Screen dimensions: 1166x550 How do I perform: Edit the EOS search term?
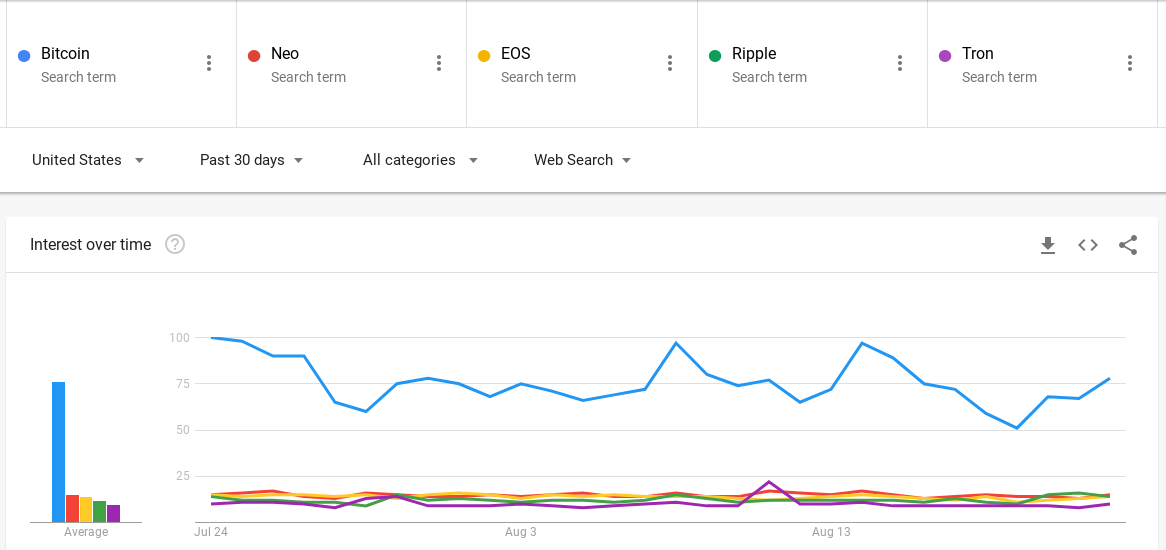515,54
